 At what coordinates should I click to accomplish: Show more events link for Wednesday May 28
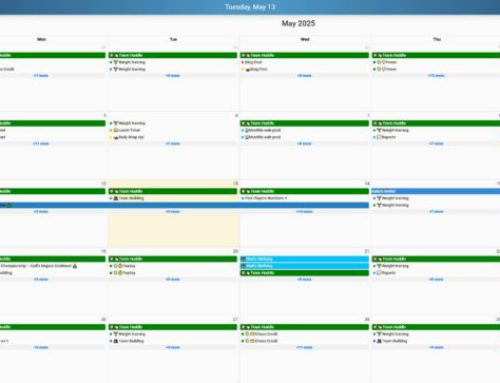point(304,347)
